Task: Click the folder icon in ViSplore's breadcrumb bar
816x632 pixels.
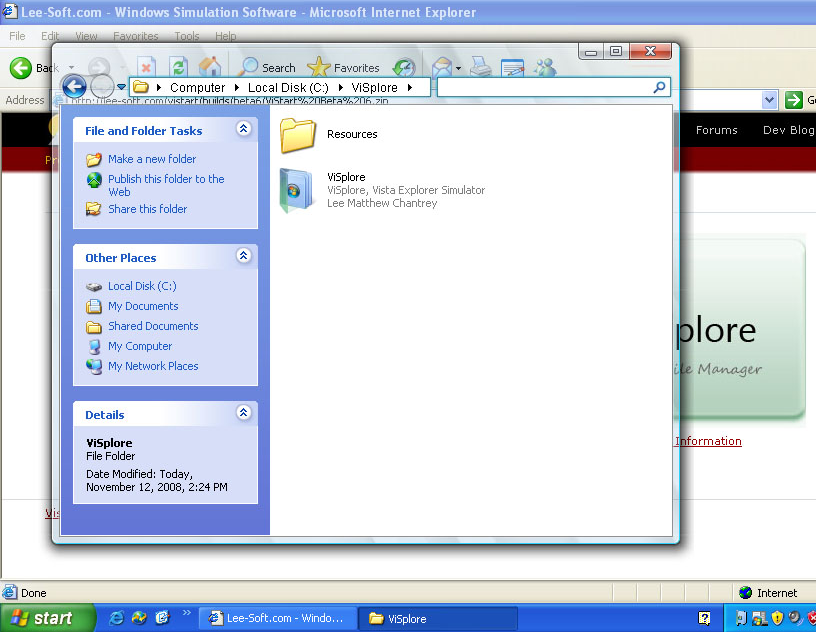Action: (141, 87)
